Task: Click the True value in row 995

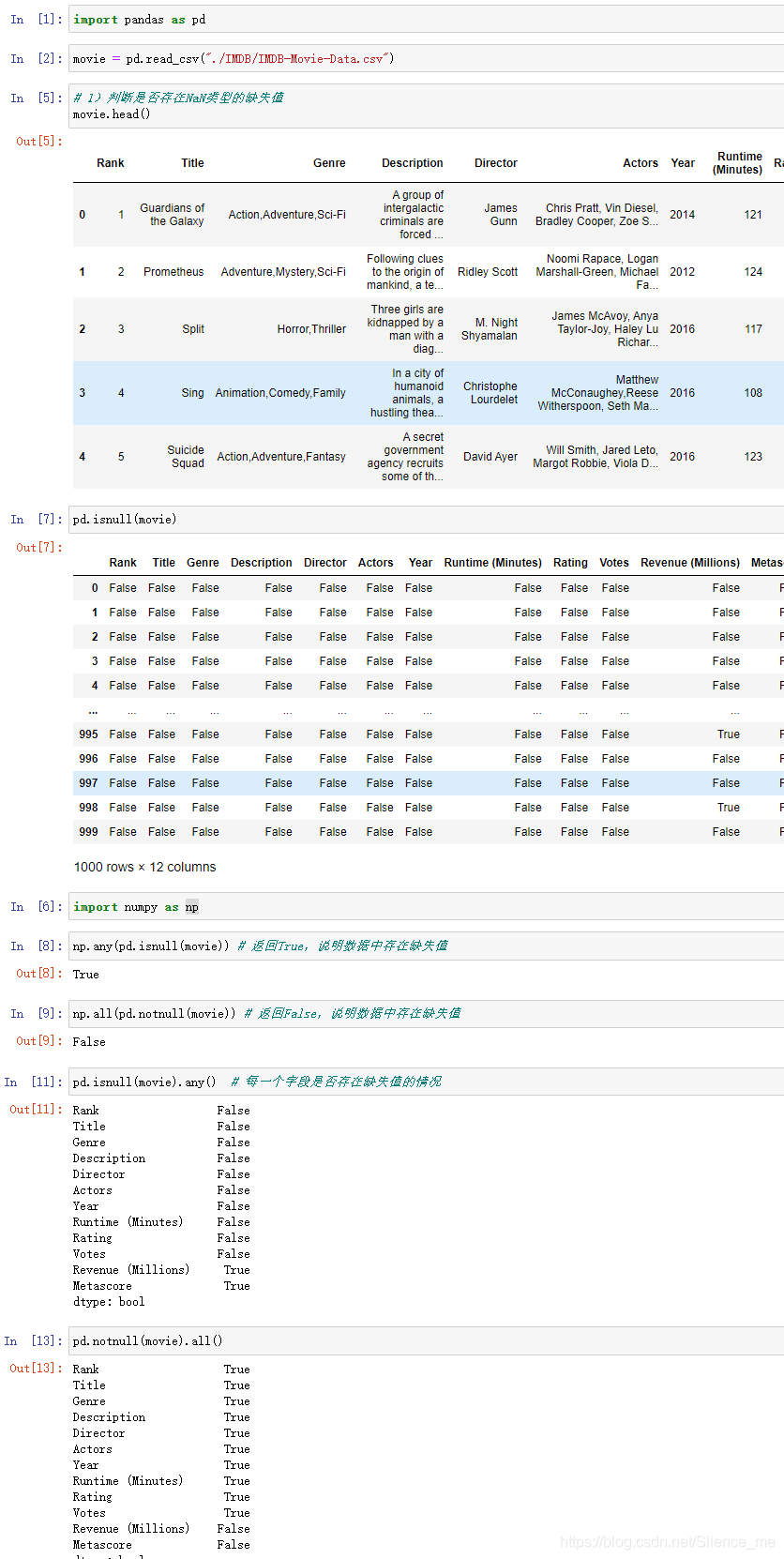Action: 729,734
